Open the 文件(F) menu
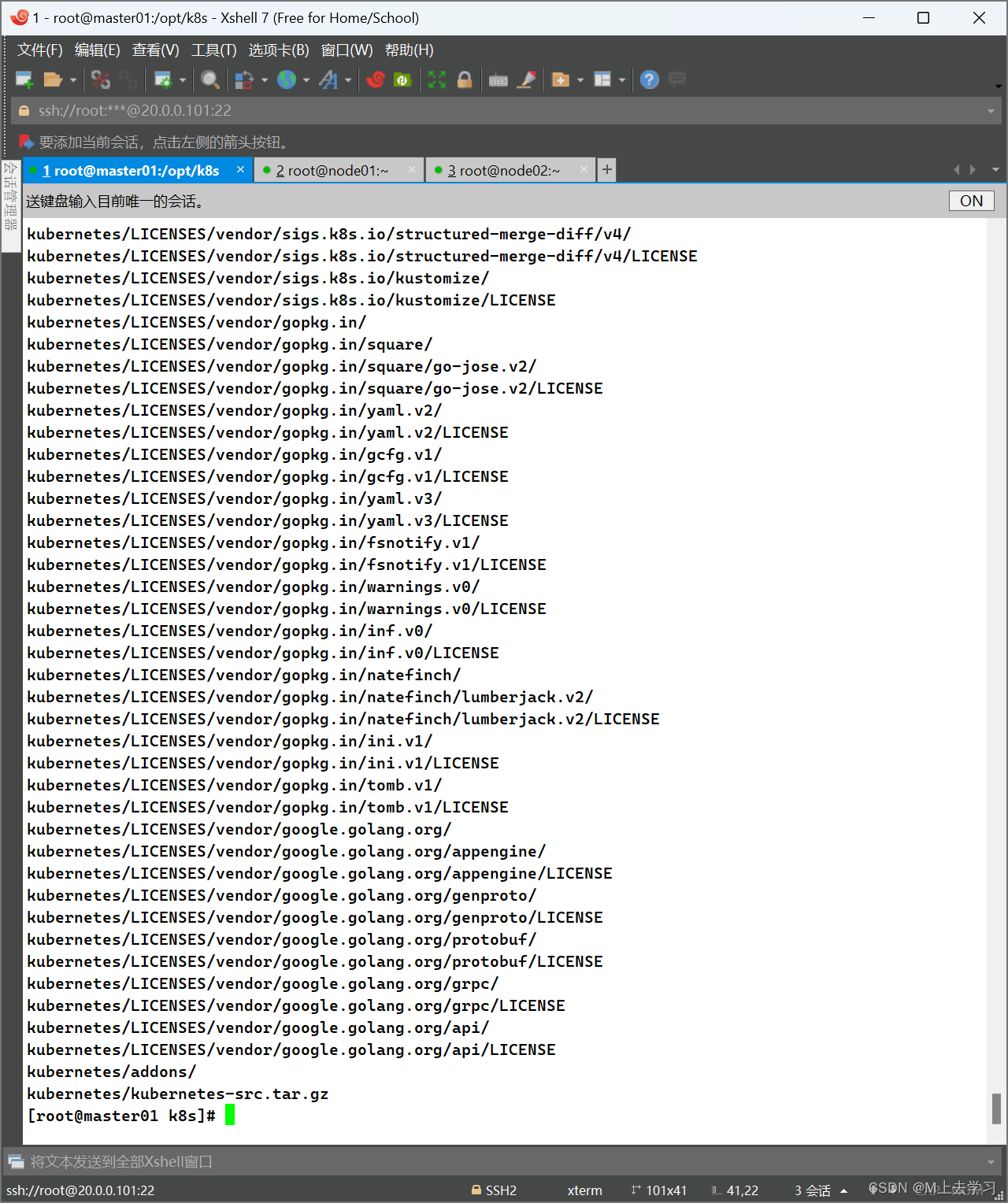This screenshot has height=1203, width=1008. (x=40, y=50)
